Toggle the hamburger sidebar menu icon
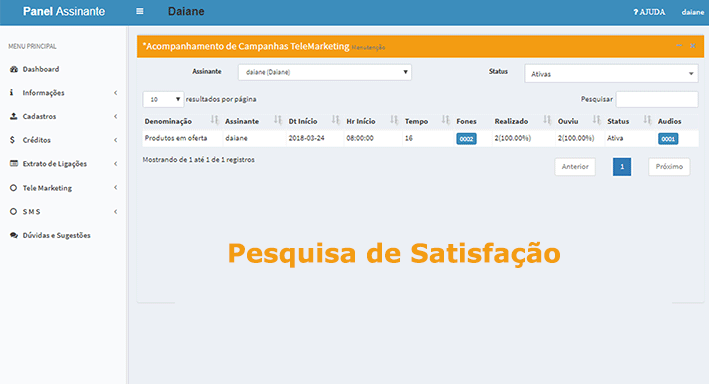Viewport: 709px width, 384px height. [140, 11]
